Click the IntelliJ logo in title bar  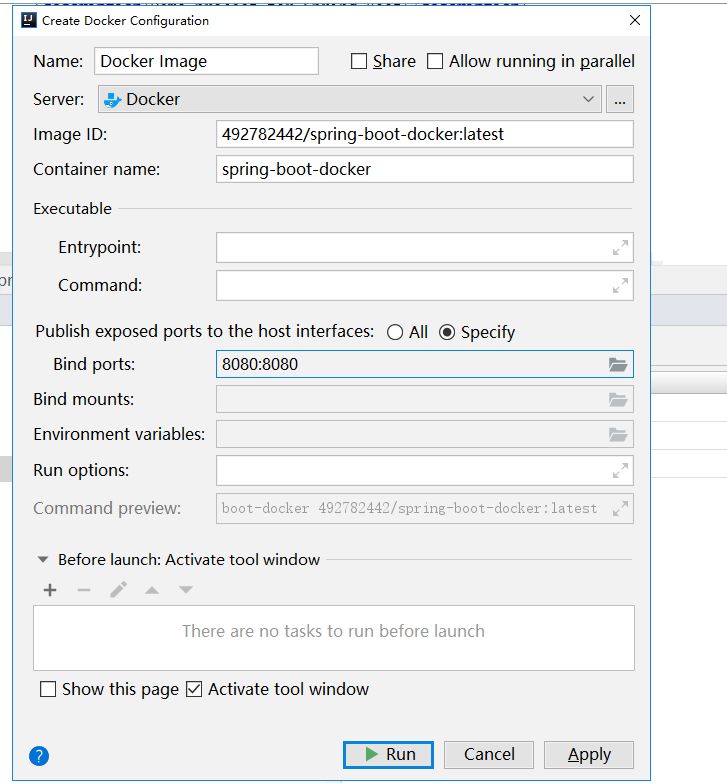pos(29,20)
